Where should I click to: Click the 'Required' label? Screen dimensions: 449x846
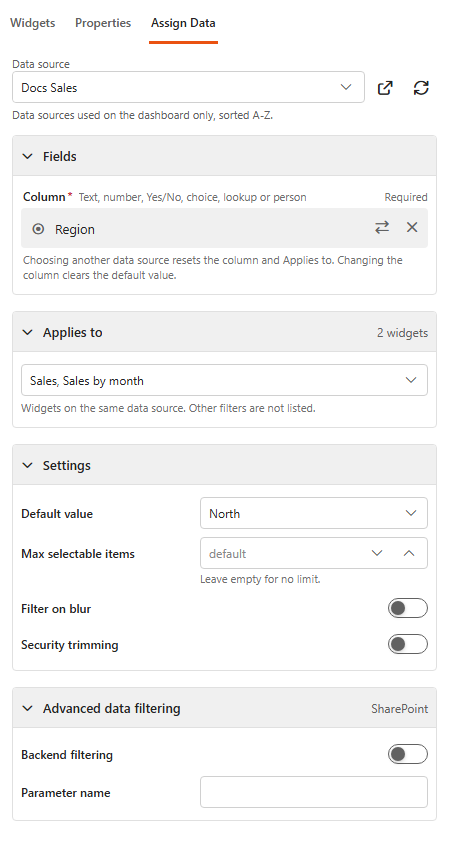[406, 197]
